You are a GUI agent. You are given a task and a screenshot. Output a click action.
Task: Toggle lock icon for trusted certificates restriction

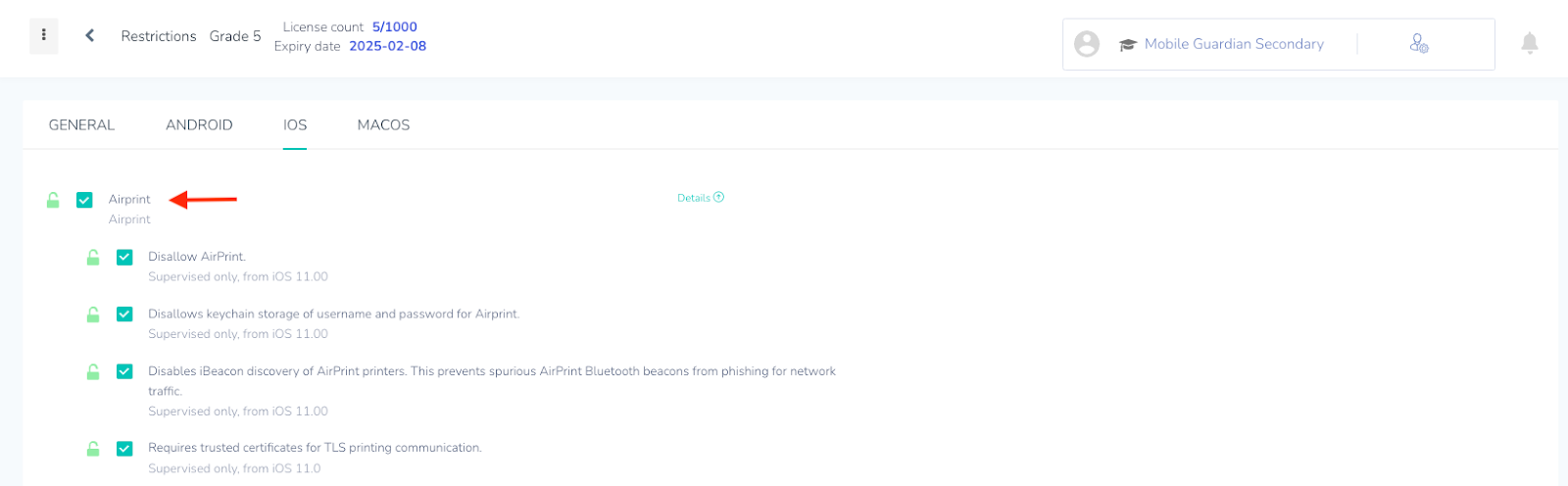tap(93, 449)
